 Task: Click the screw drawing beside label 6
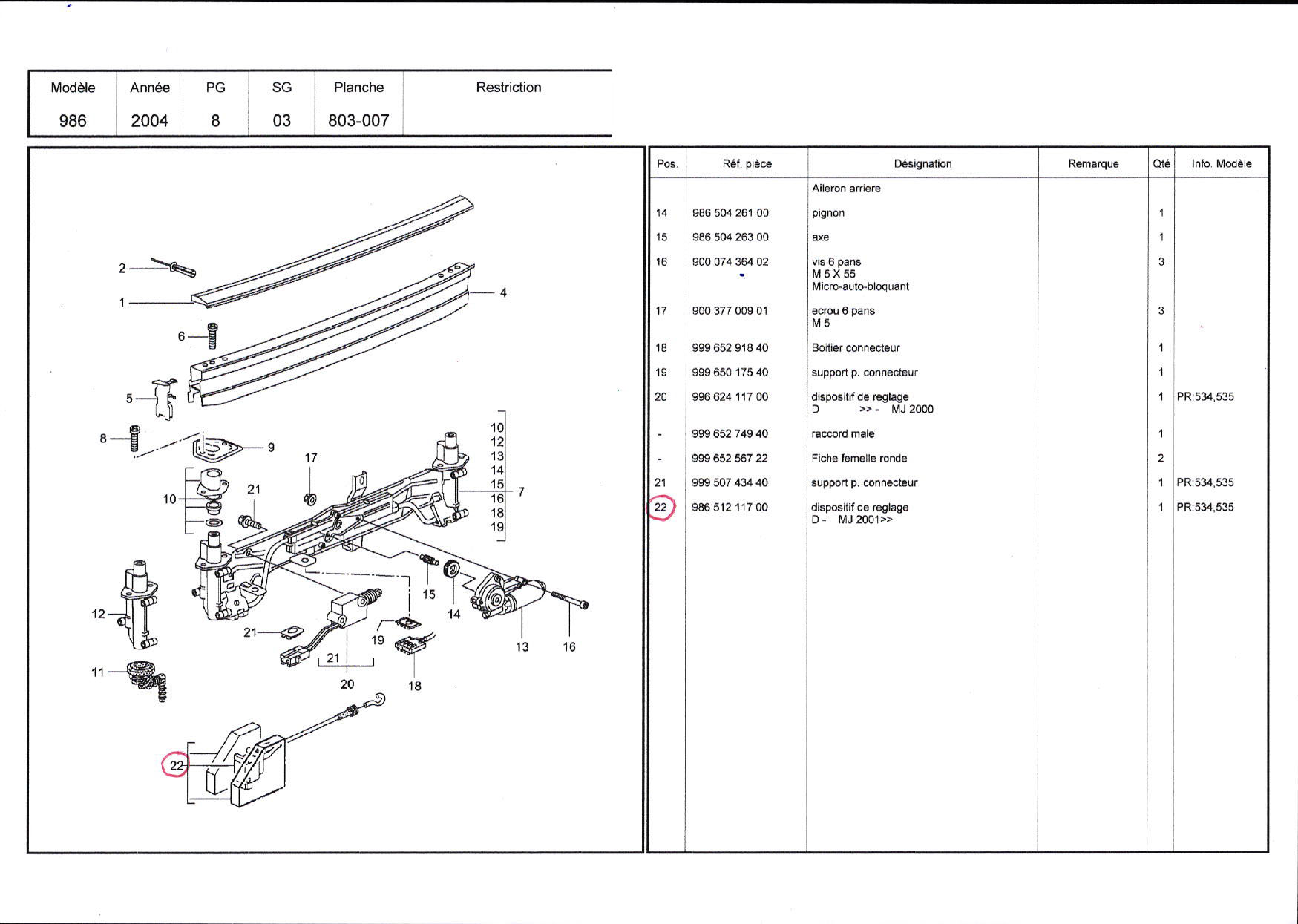[x=212, y=336]
